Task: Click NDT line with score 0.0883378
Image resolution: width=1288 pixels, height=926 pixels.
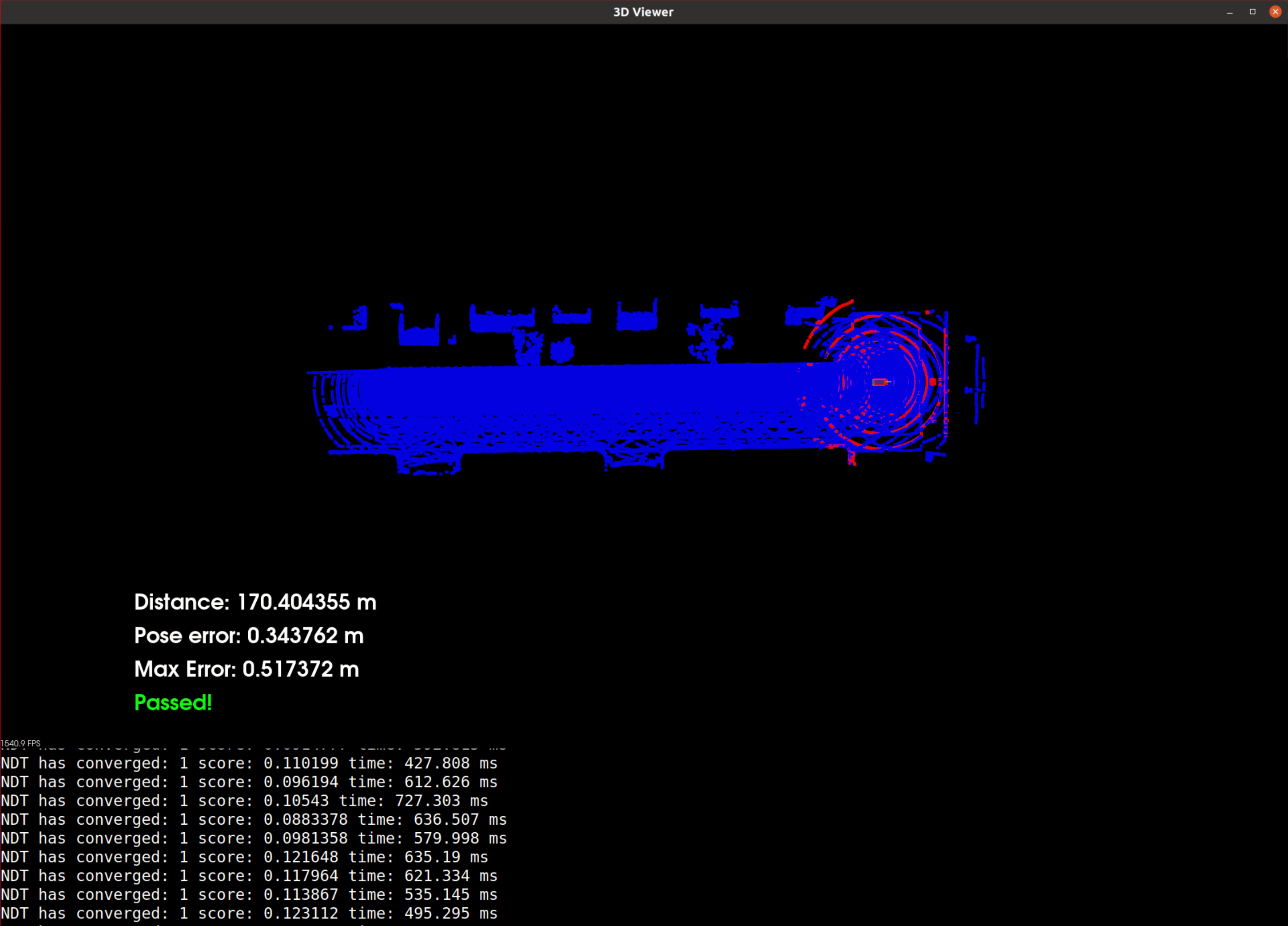Action: click(253, 819)
